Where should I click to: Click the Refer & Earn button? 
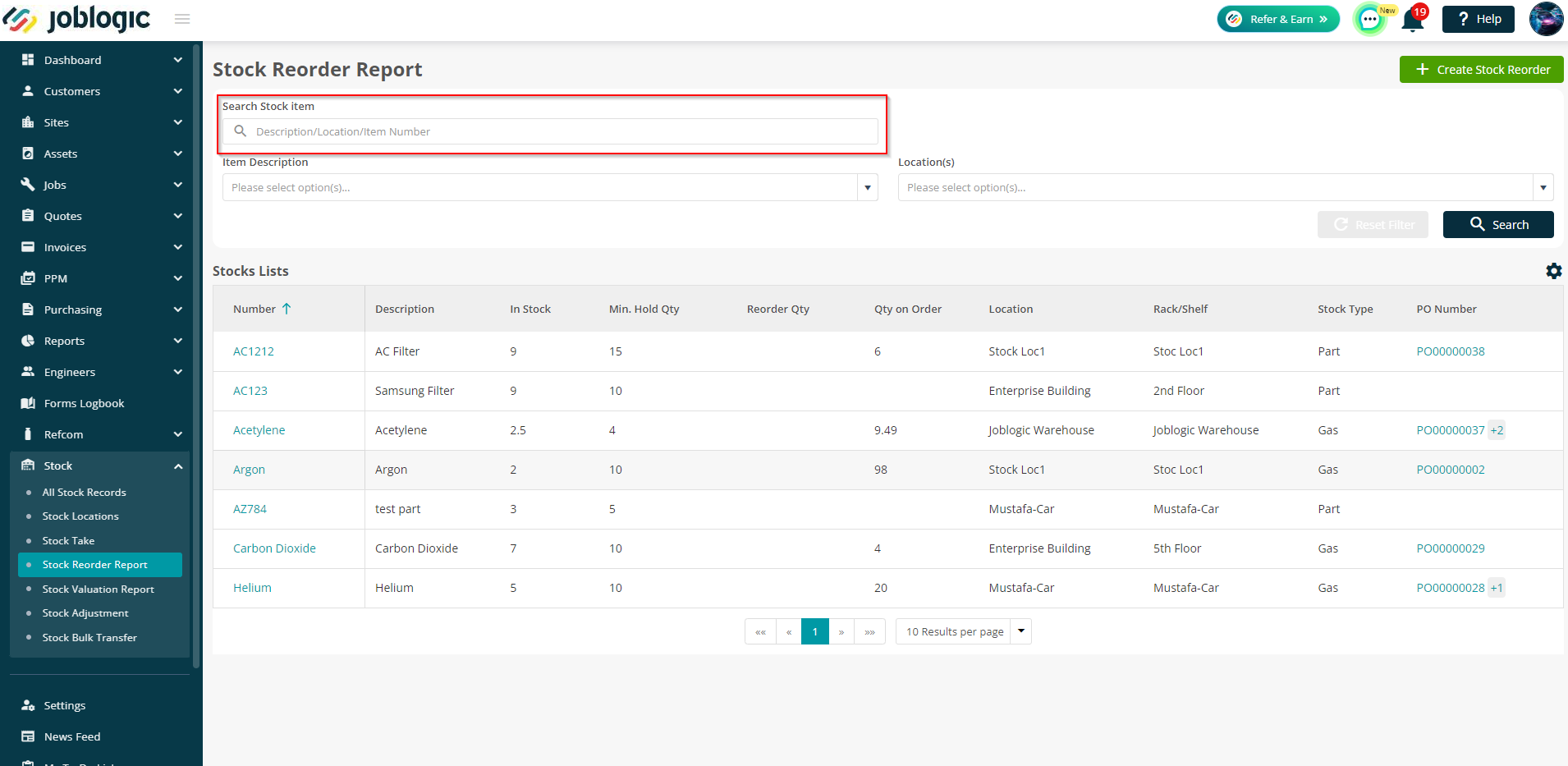coord(1278,19)
